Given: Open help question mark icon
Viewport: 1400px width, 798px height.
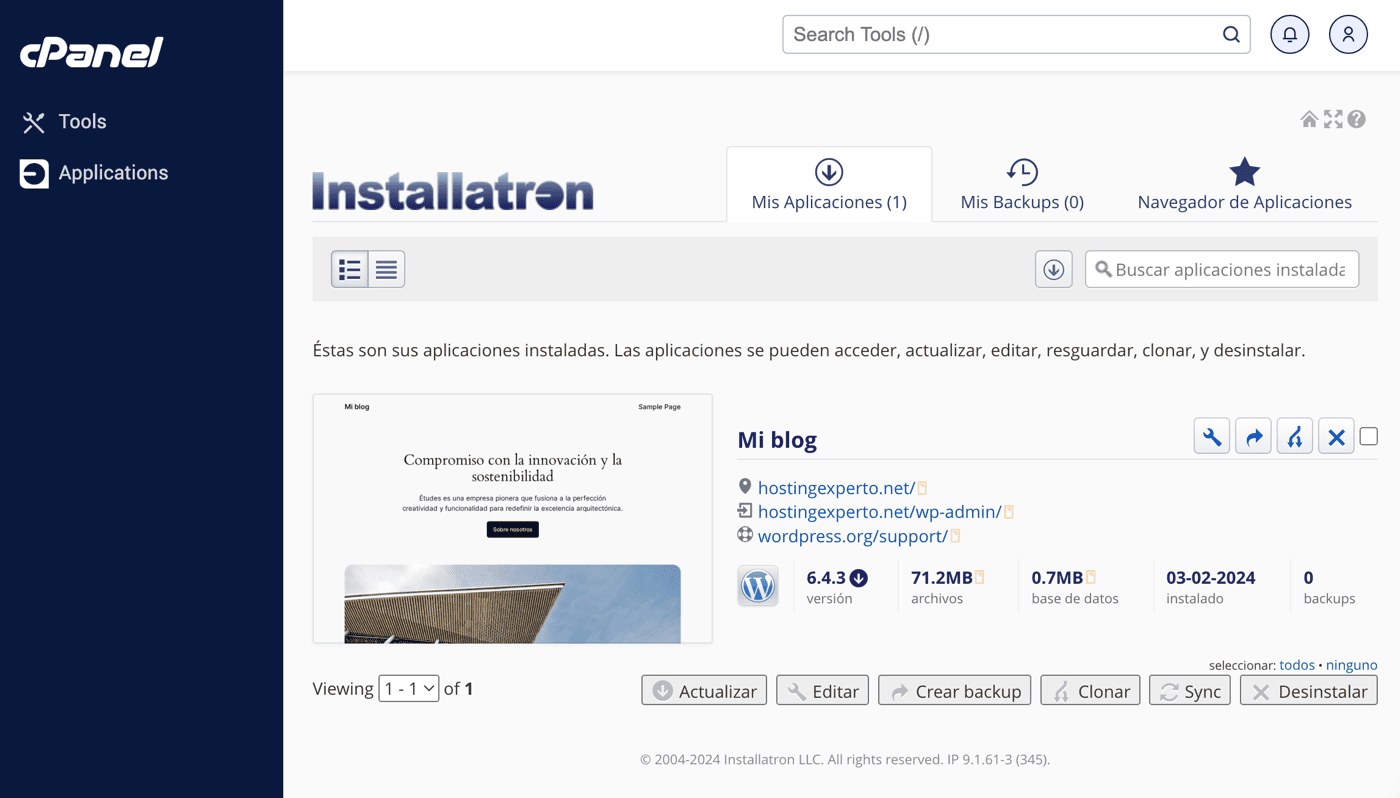Looking at the screenshot, I should [x=1356, y=119].
